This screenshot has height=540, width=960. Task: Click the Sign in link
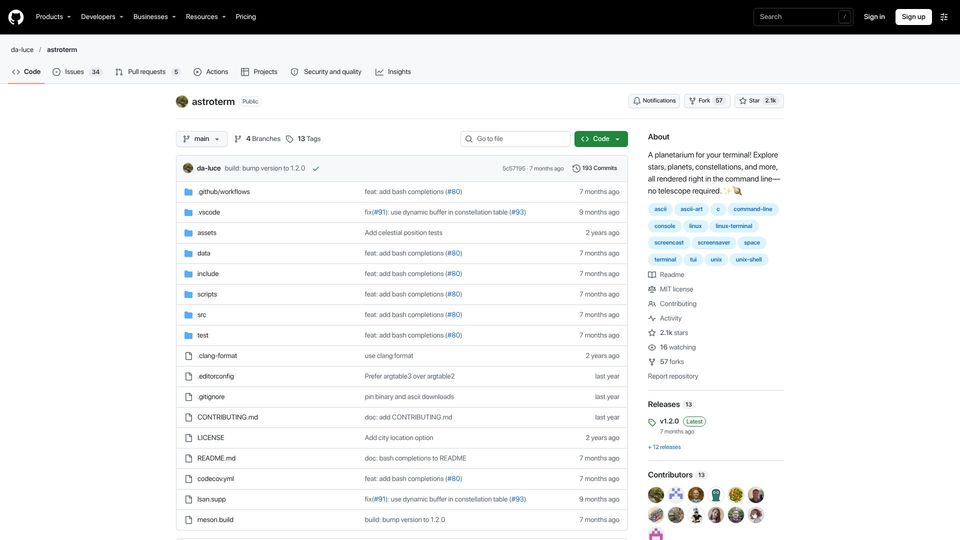click(x=874, y=17)
